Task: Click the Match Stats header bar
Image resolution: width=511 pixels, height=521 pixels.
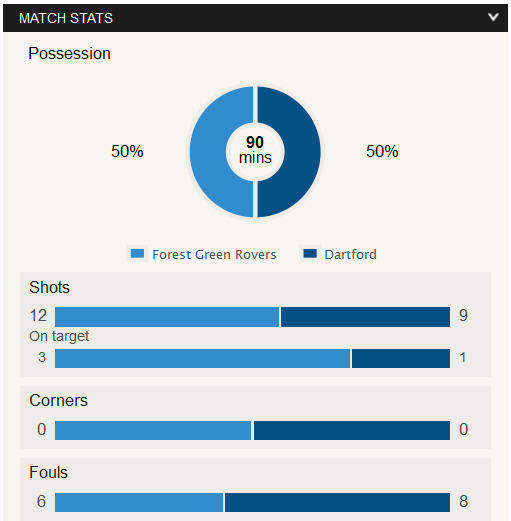Action: click(x=255, y=18)
